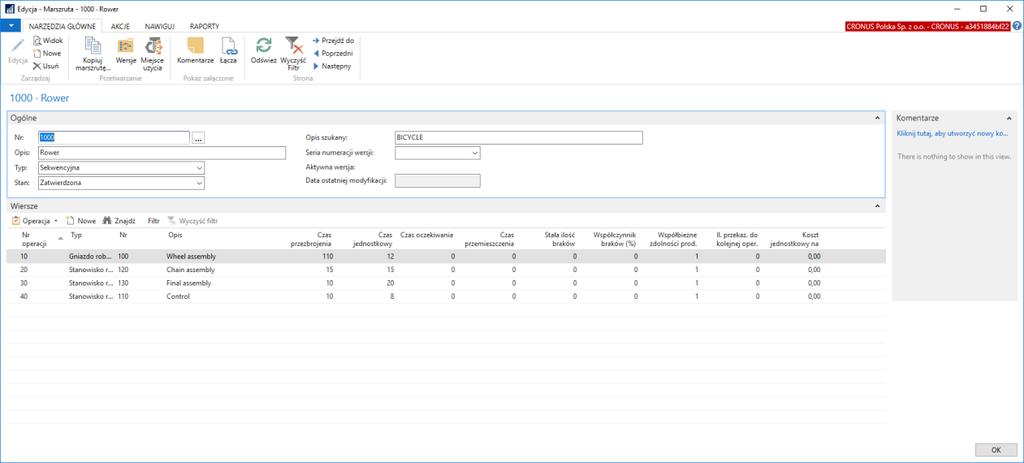This screenshot has width=1024, height=463.
Task: Switch to RAPORTY tab
Action: pos(204,26)
